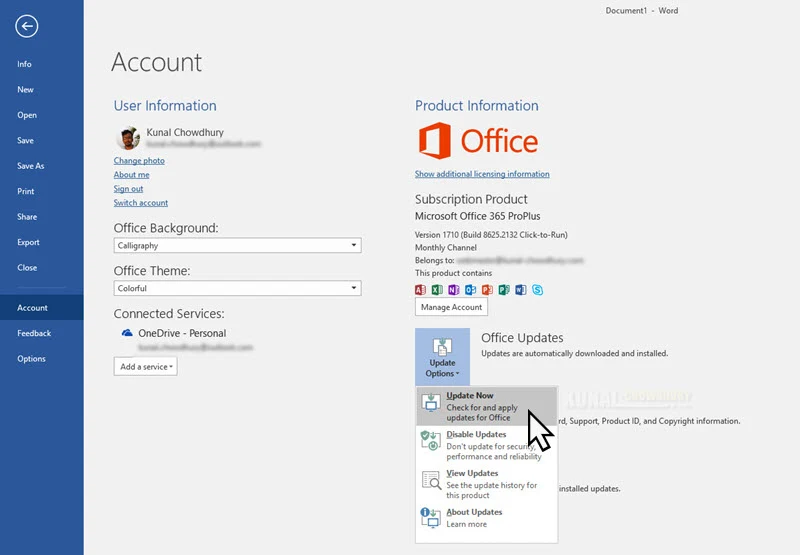This screenshot has height=555, width=800.
Task: Click the OneNote app icon
Action: click(x=454, y=290)
